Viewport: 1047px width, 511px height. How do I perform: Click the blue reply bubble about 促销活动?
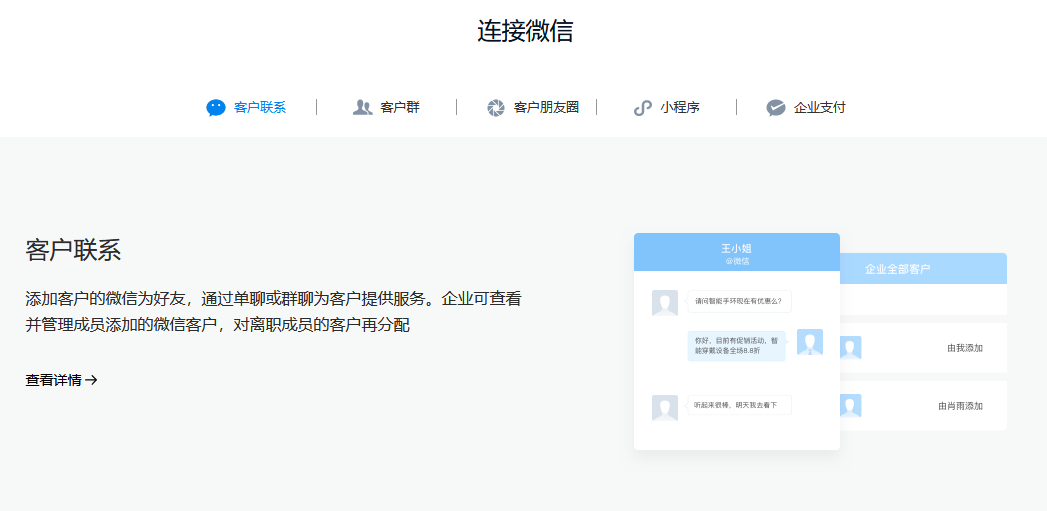pyautogui.click(x=737, y=345)
